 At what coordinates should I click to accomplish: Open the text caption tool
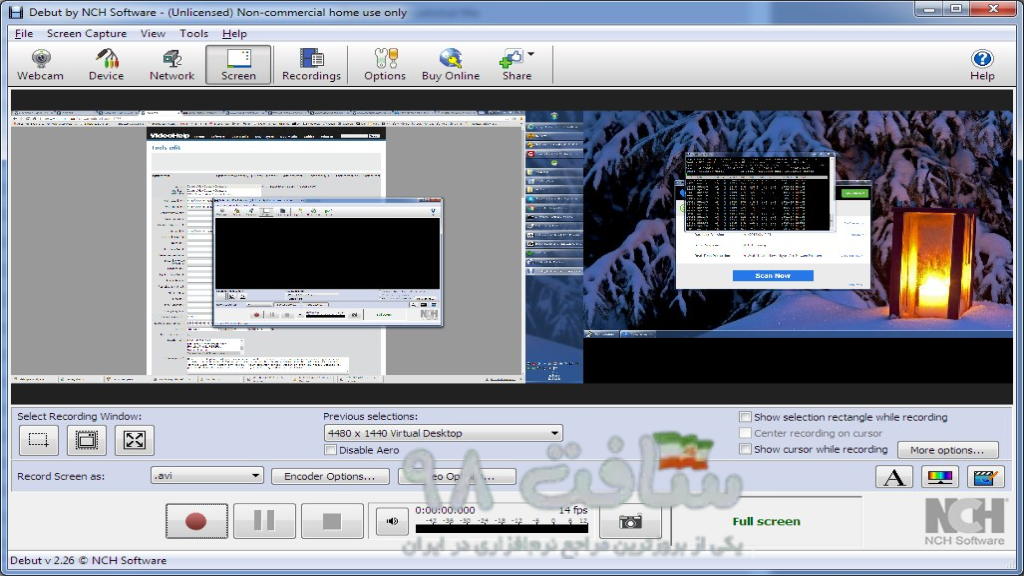894,477
